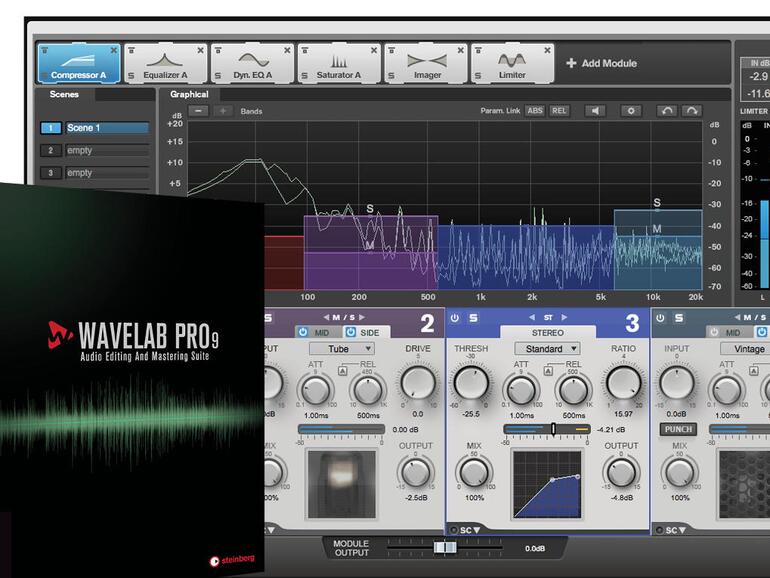Screen dimensions: 770x578
Task: Select the Equalizer A module
Action: point(165,63)
